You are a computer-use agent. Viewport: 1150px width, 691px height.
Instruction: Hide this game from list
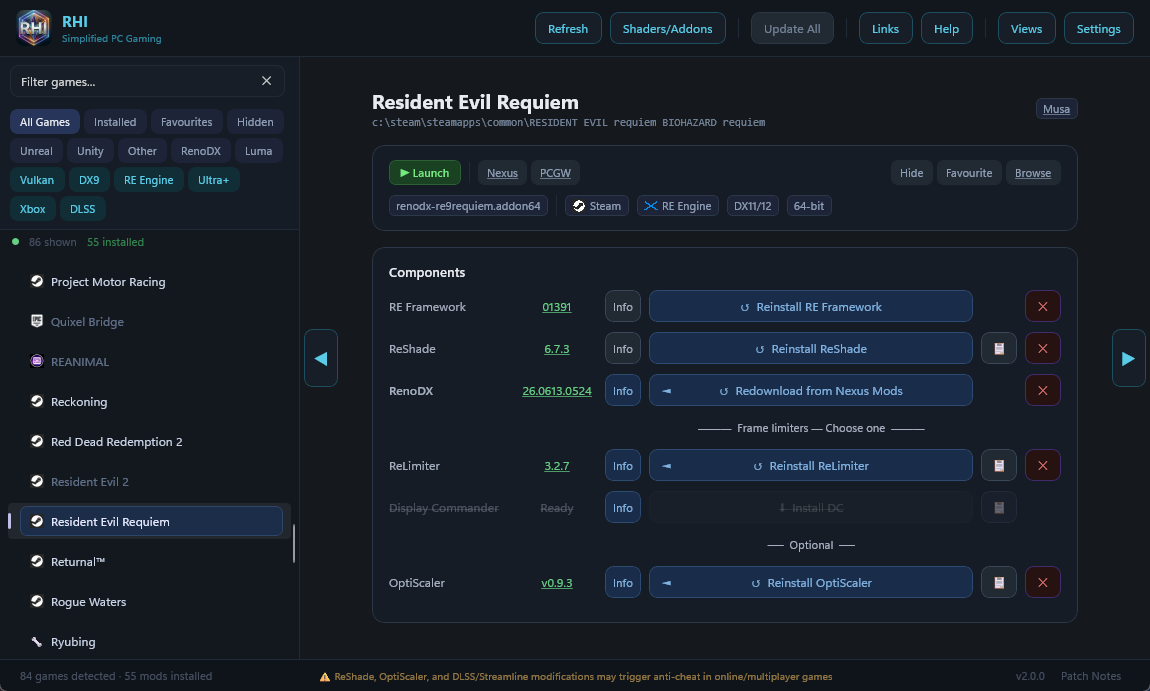[912, 173]
